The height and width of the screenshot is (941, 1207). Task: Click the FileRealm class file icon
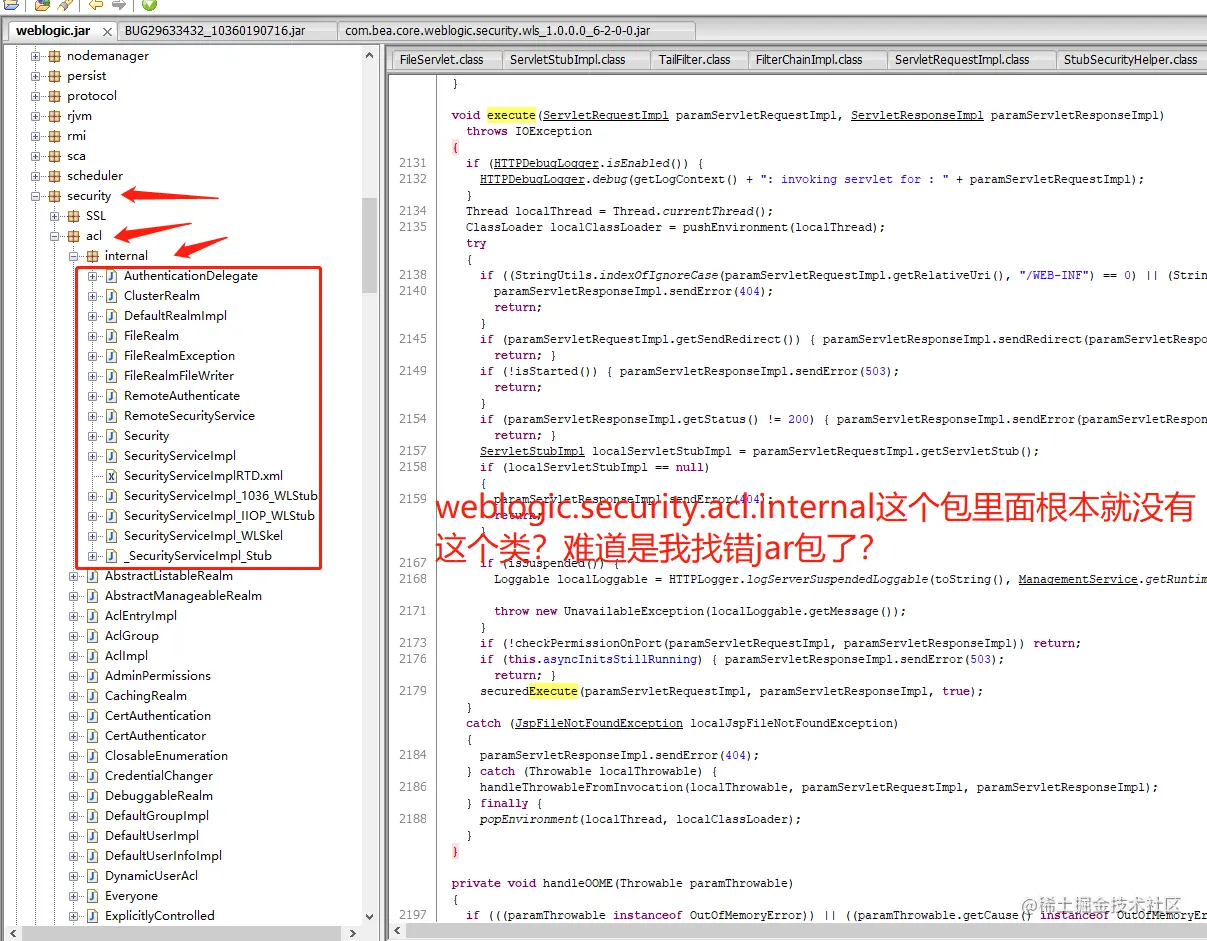pyautogui.click(x=111, y=336)
